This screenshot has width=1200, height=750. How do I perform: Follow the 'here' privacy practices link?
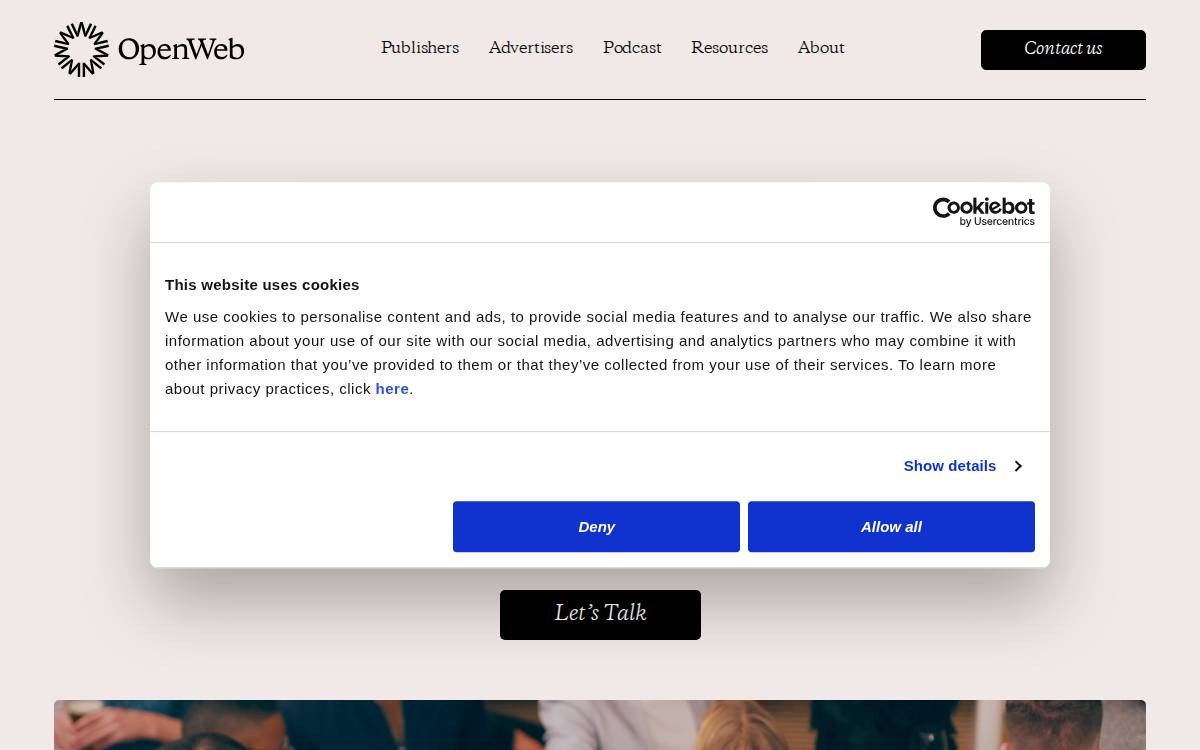pyautogui.click(x=392, y=389)
